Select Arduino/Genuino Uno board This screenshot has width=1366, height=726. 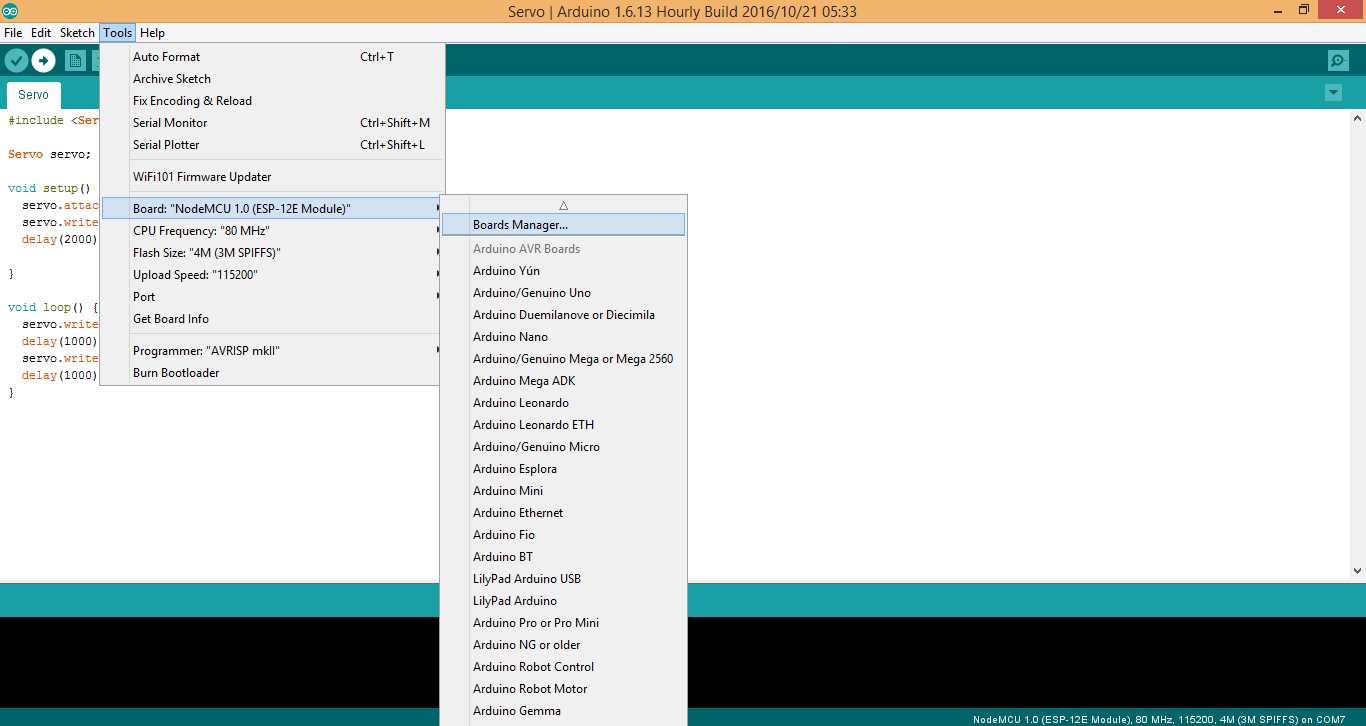(x=563, y=293)
